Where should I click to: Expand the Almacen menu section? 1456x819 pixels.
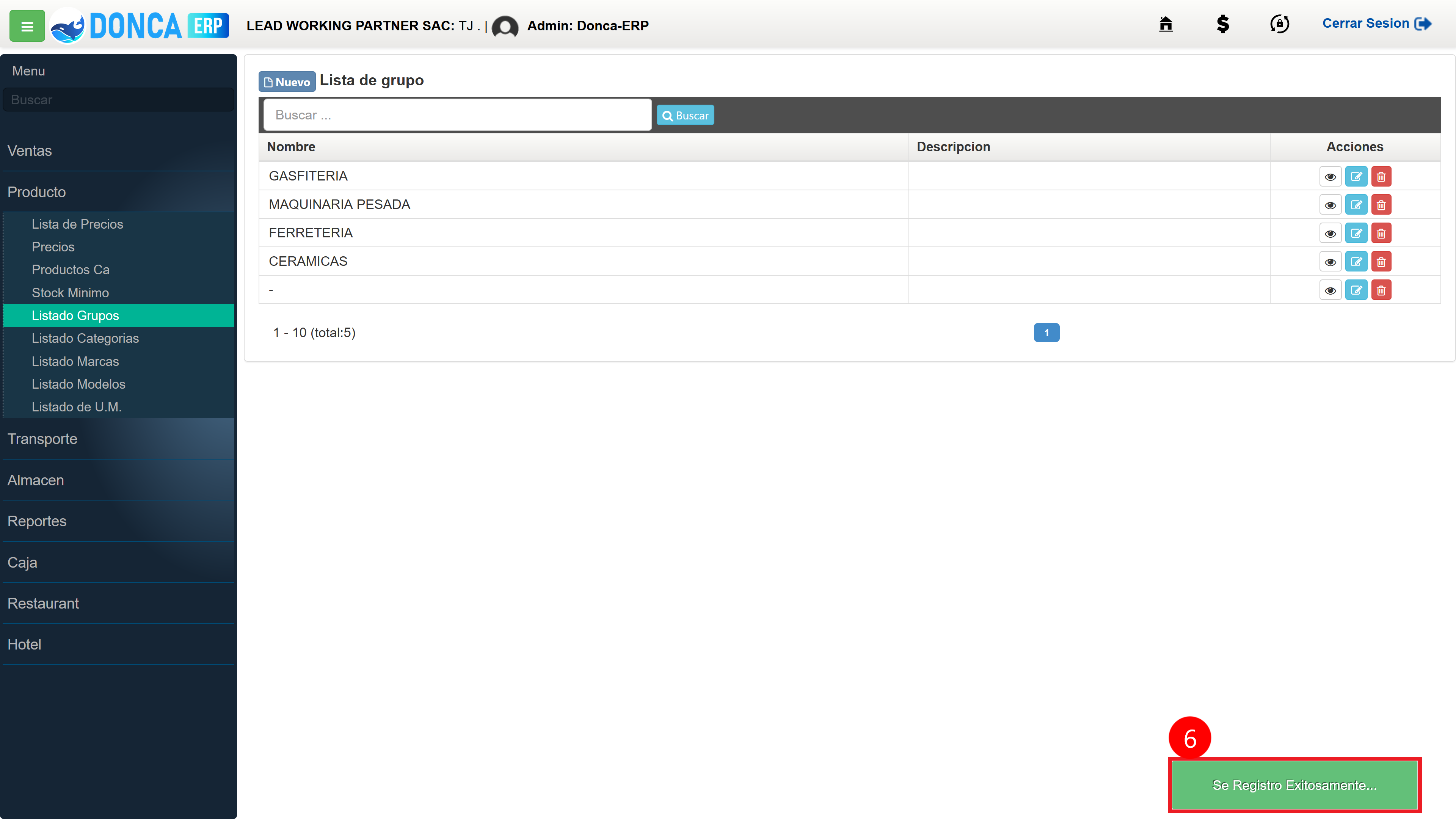pyautogui.click(x=118, y=480)
